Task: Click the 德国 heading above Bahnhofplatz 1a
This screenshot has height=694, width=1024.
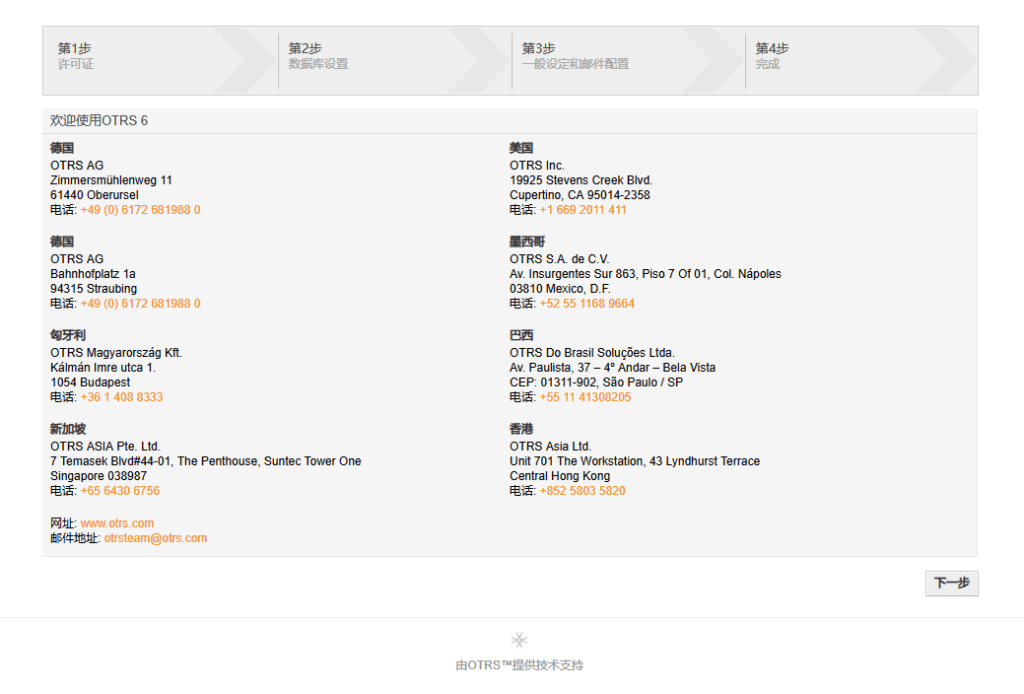Action: [x=62, y=242]
